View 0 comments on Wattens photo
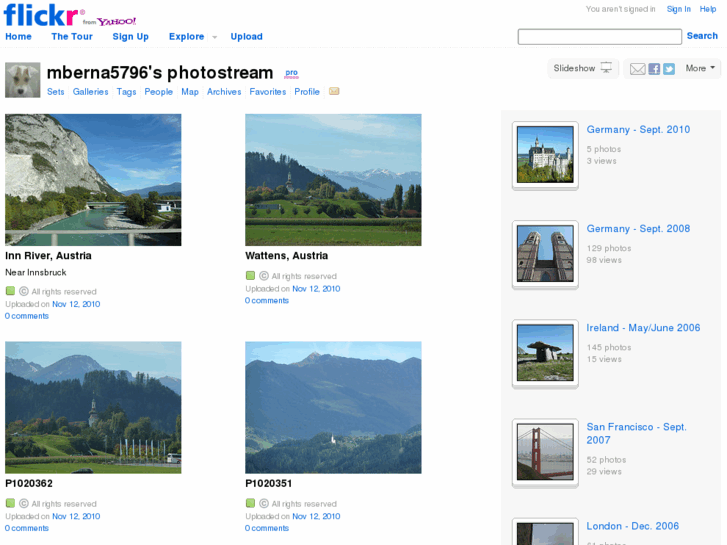This screenshot has height=545, width=727. pos(267,301)
